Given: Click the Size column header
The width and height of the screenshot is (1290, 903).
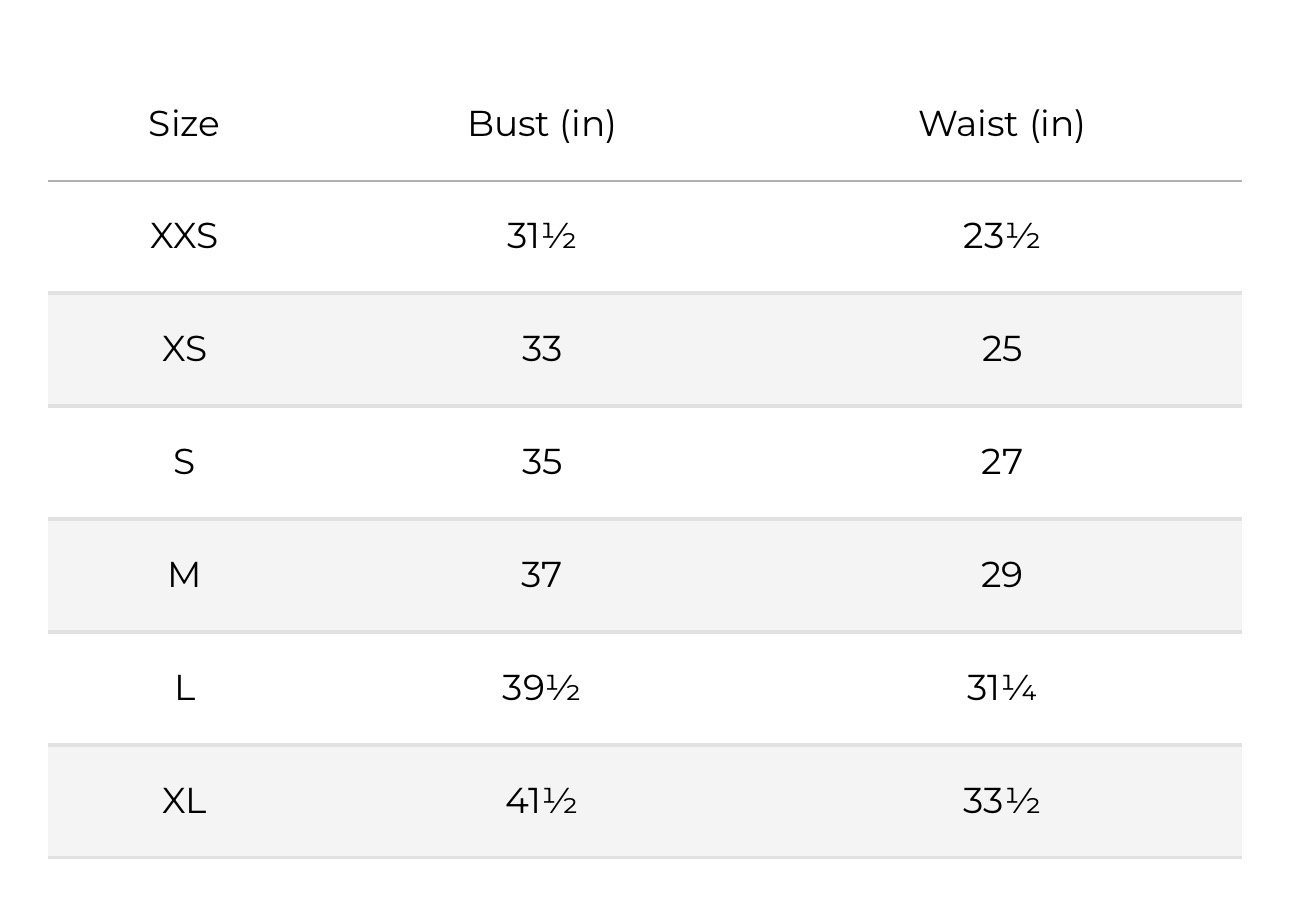Looking at the screenshot, I should point(184,124).
